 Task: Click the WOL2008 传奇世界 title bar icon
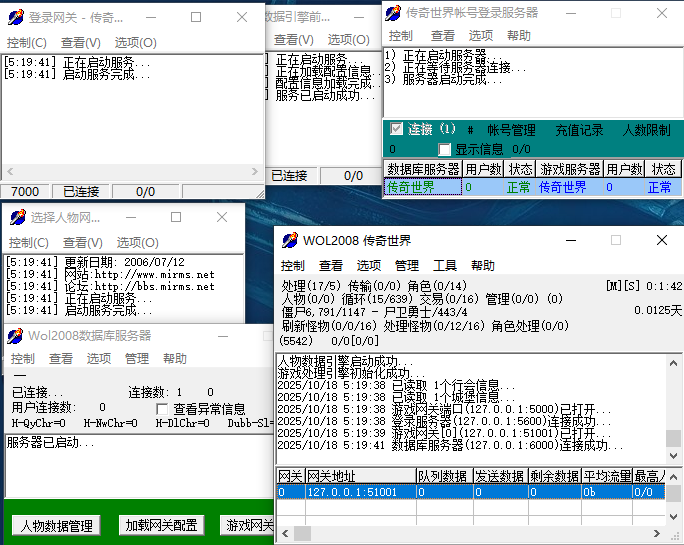pyautogui.click(x=290, y=240)
